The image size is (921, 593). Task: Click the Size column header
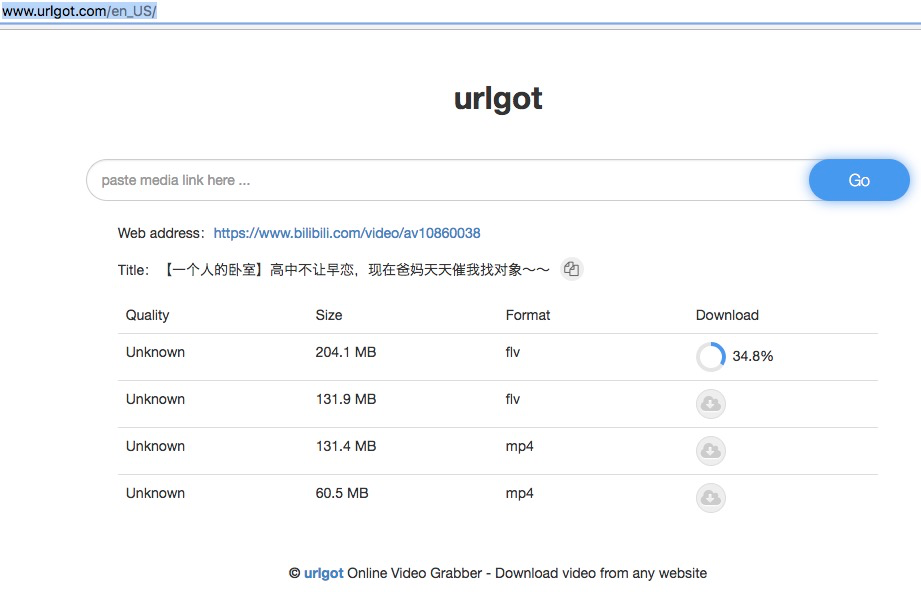pos(329,315)
